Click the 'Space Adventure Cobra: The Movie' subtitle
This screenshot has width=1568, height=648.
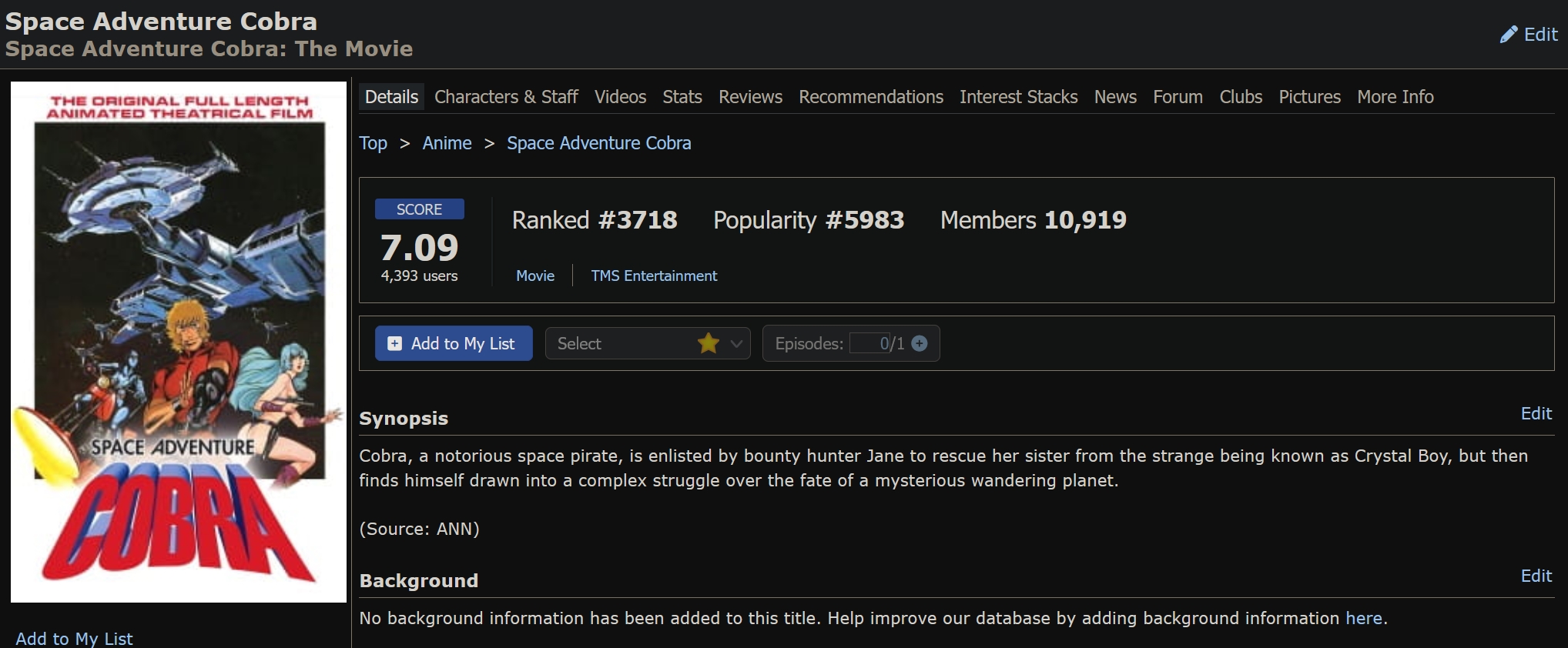coord(209,48)
